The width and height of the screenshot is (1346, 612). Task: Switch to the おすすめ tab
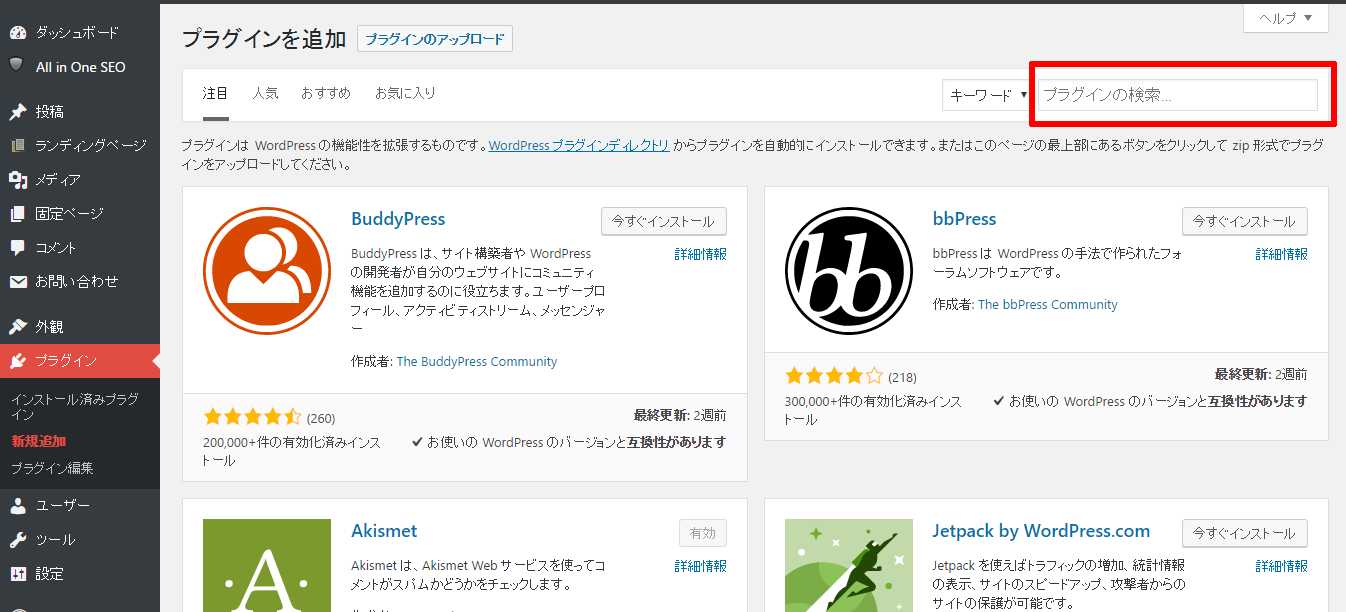tap(326, 93)
